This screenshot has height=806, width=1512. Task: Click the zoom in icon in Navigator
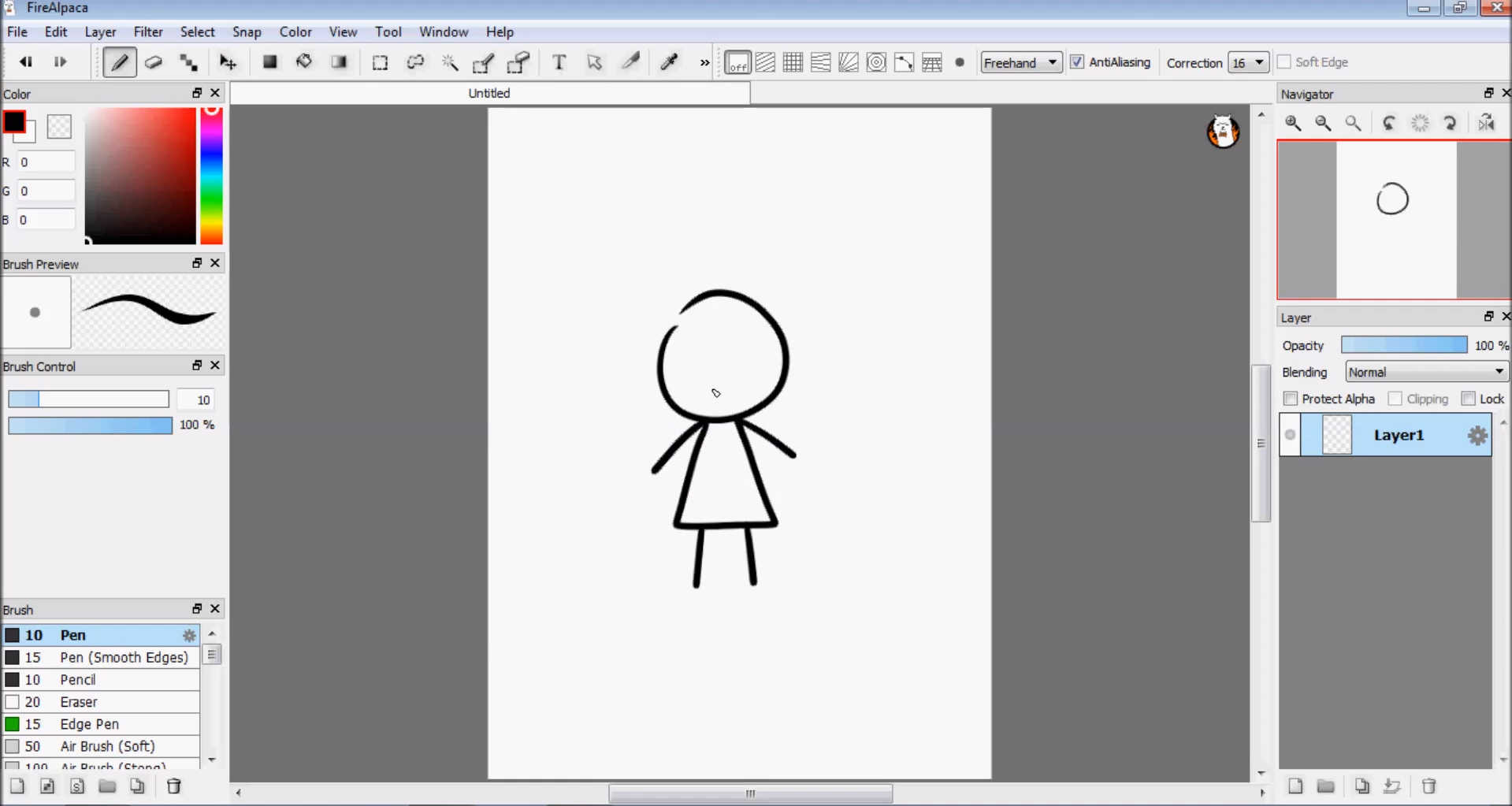[1293, 123]
